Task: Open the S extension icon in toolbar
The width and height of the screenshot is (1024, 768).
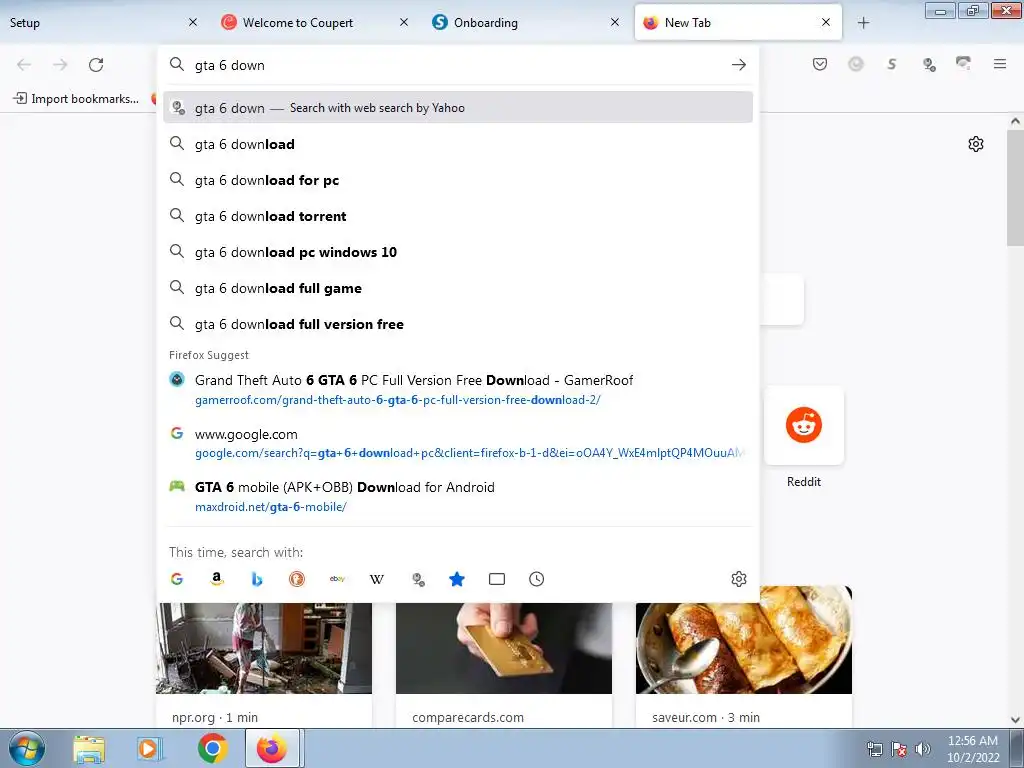Action: tap(892, 64)
